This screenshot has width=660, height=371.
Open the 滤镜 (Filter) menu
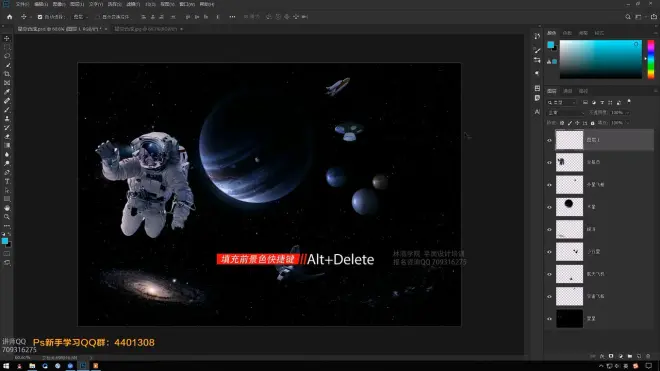coord(133,4)
